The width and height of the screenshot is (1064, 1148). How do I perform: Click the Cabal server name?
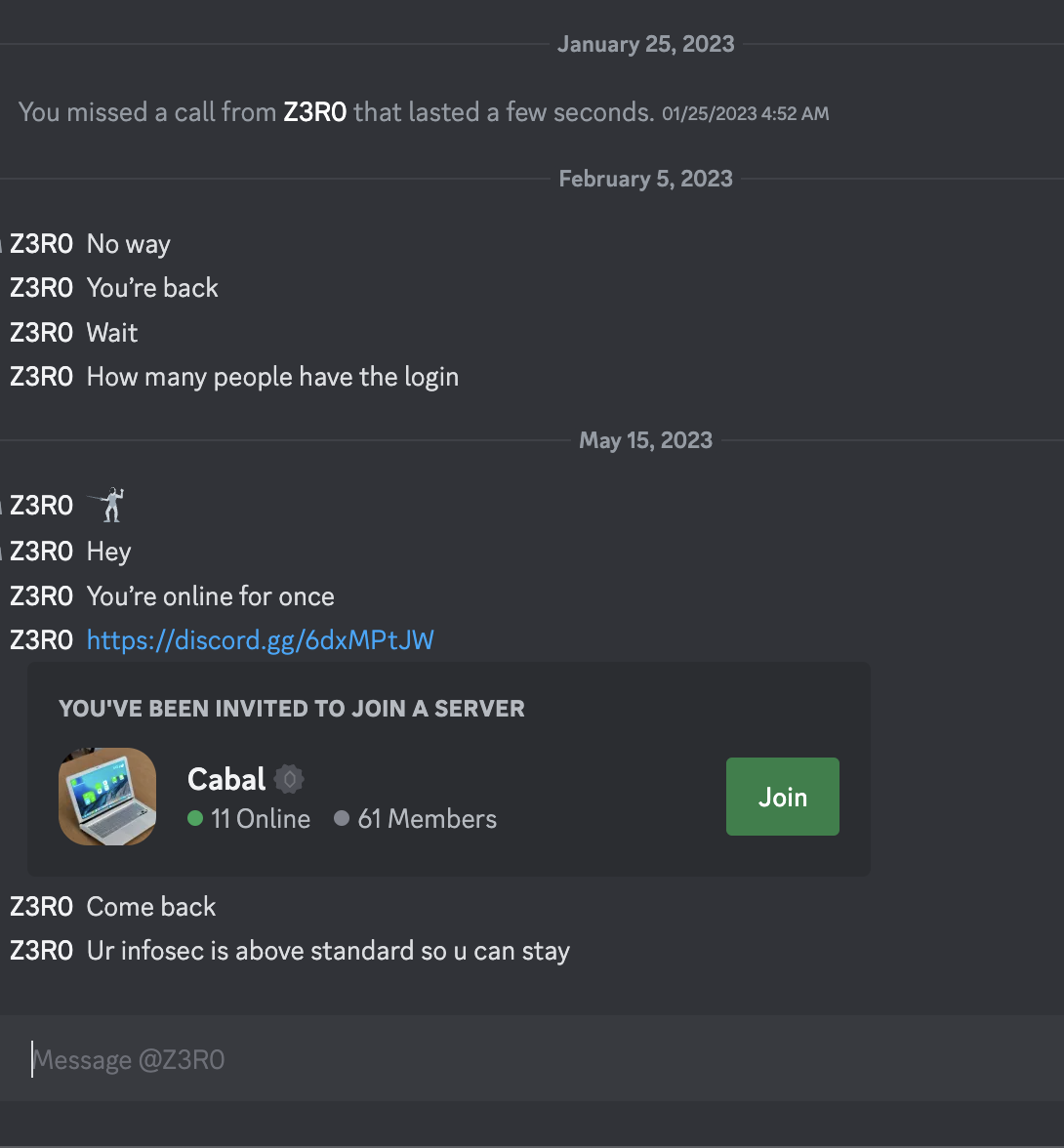point(226,779)
